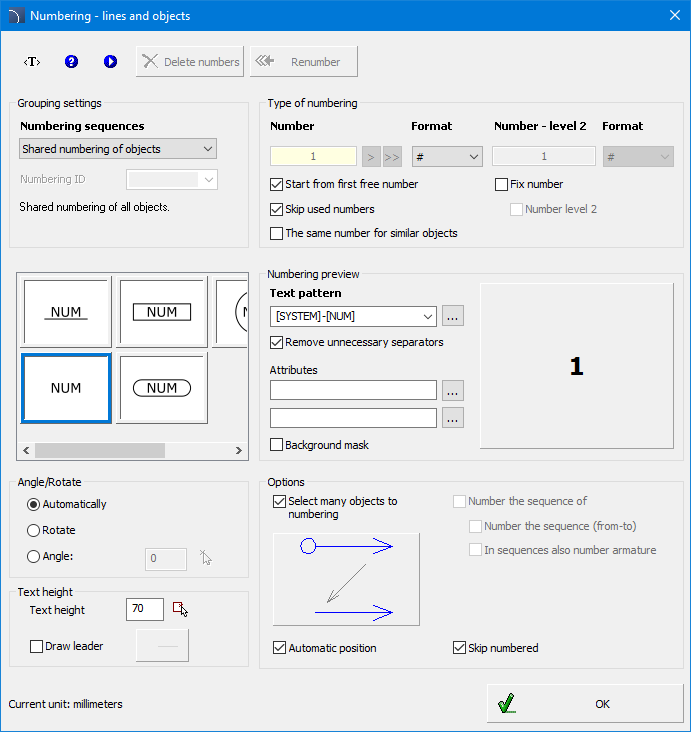The image size is (691, 732).
Task: Click the numbering direction diagram button
Action: pyautogui.click(x=346, y=579)
